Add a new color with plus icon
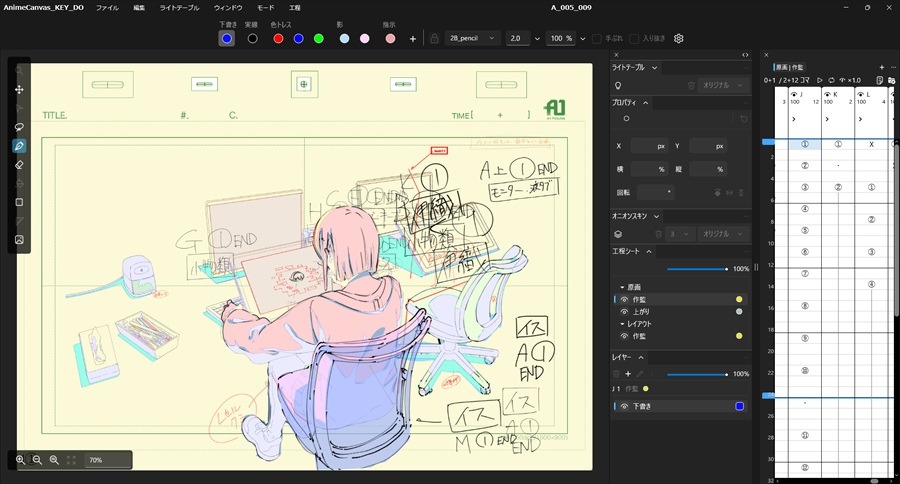This screenshot has height=484, width=900. 413,38
